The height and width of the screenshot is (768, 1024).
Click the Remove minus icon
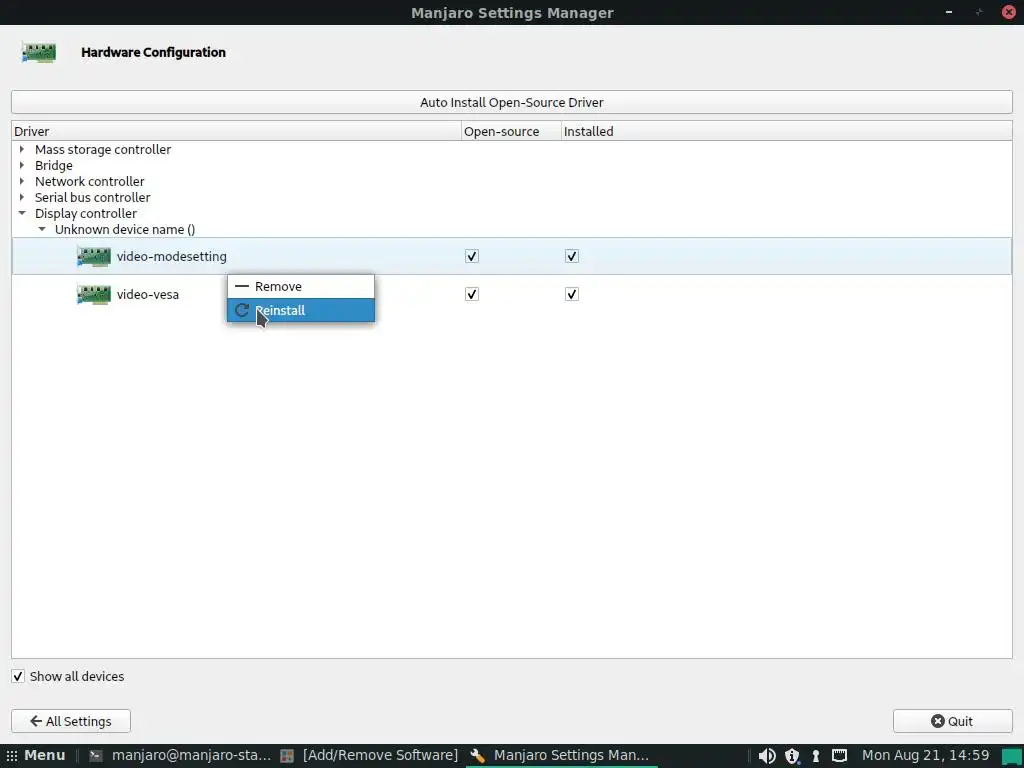(x=242, y=286)
